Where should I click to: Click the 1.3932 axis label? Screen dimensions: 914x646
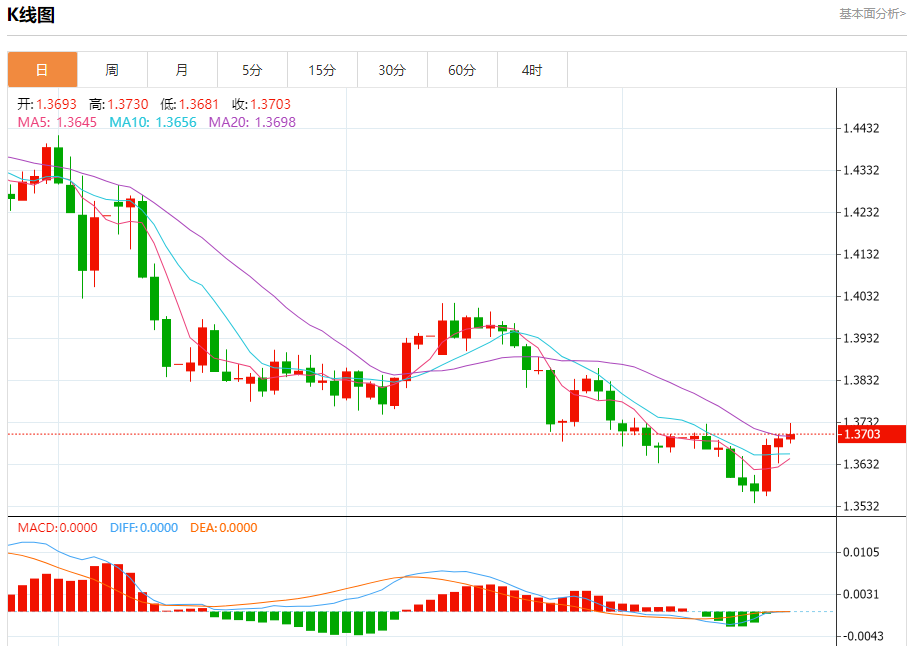click(x=861, y=338)
